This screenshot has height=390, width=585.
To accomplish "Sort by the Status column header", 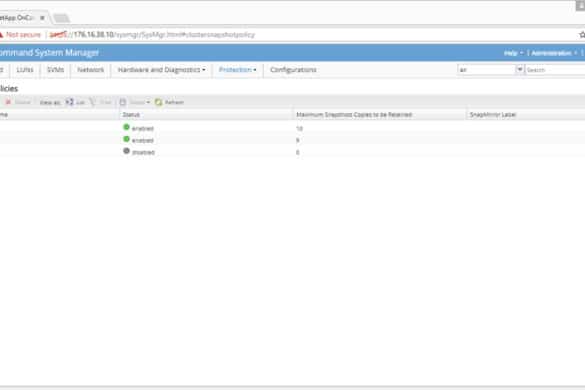I will point(206,115).
